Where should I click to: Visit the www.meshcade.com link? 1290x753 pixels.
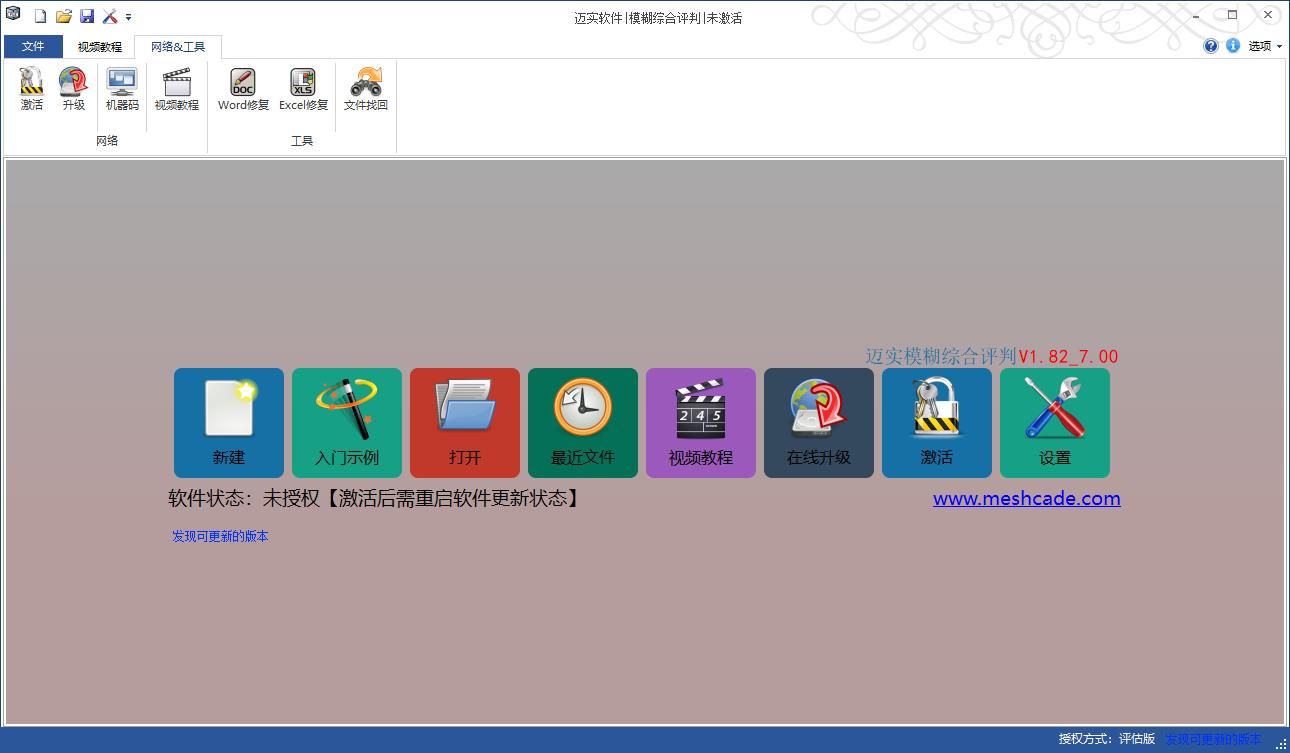click(1027, 498)
